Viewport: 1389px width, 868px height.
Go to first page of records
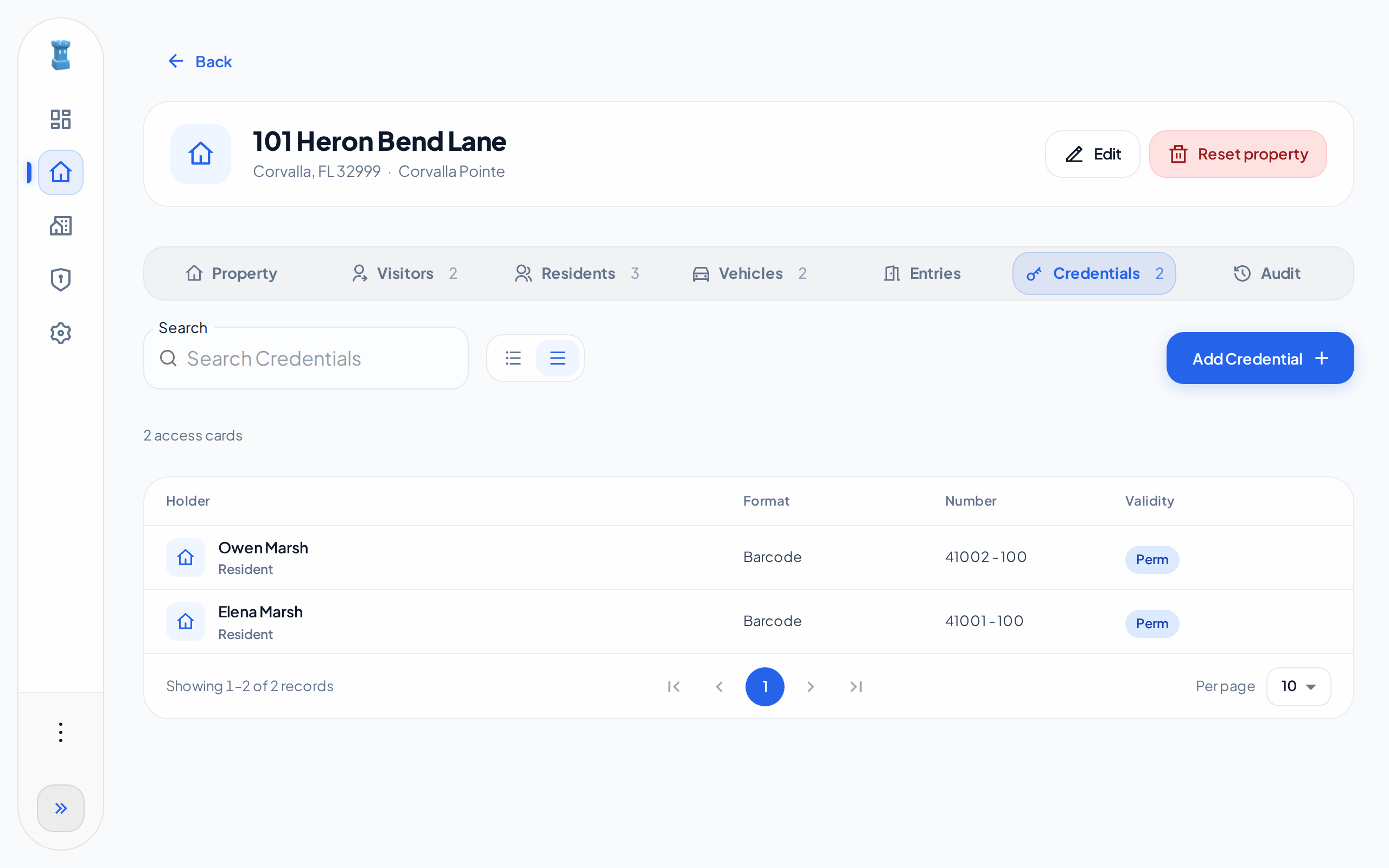(674, 687)
